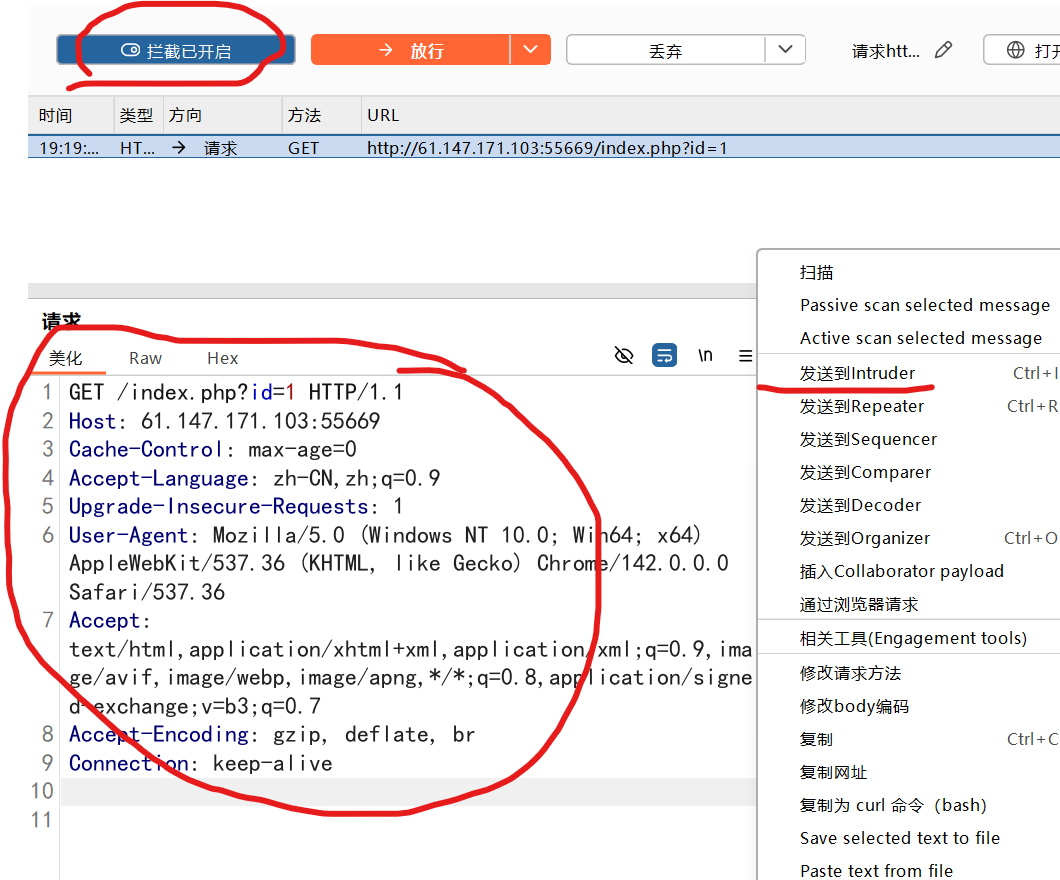Click the pencil icon beside 请求http
Image resolution: width=1060 pixels, height=880 pixels.
pyautogui.click(x=943, y=50)
